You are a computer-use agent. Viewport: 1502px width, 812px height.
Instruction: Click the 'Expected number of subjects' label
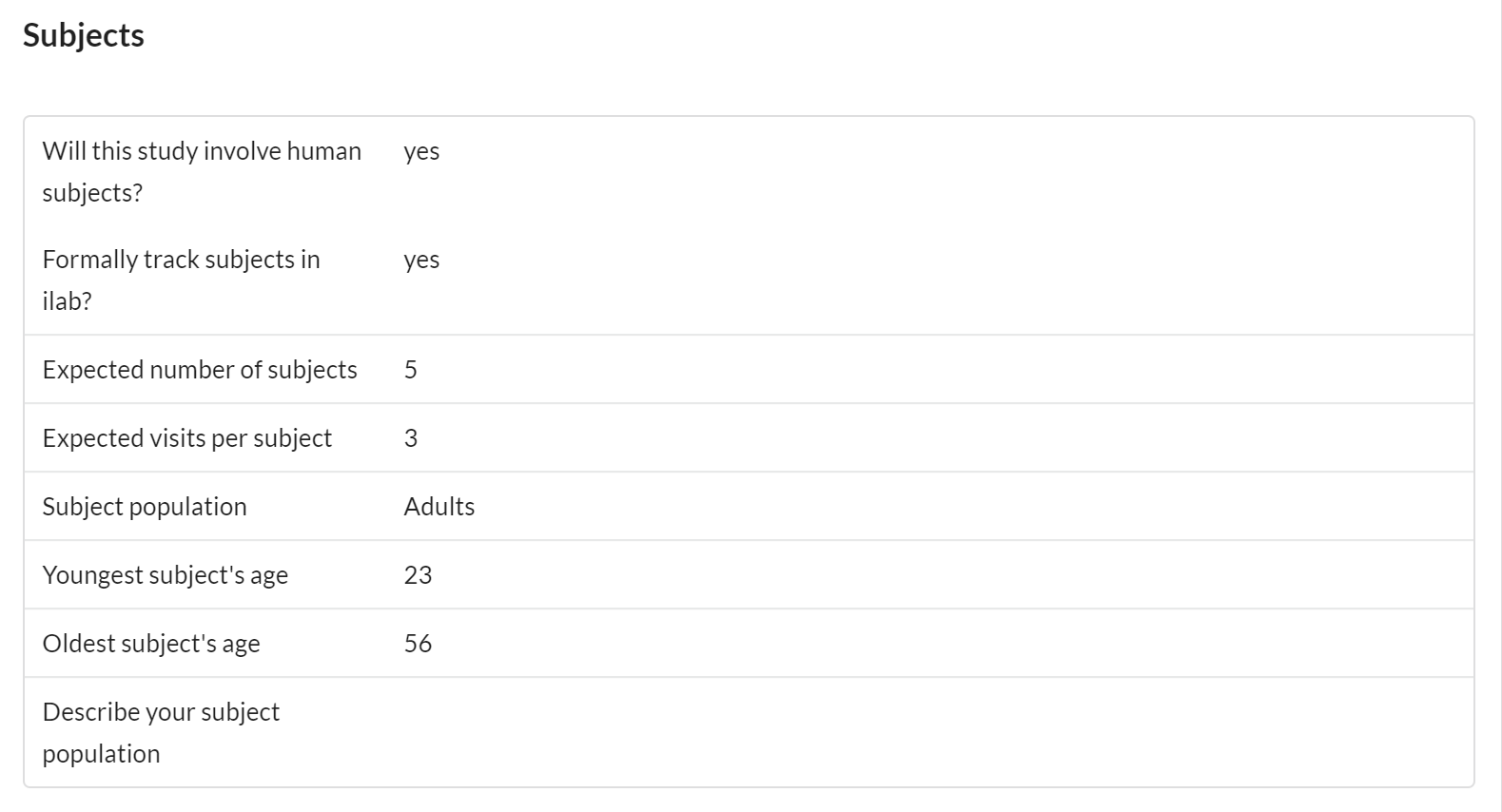pos(200,370)
